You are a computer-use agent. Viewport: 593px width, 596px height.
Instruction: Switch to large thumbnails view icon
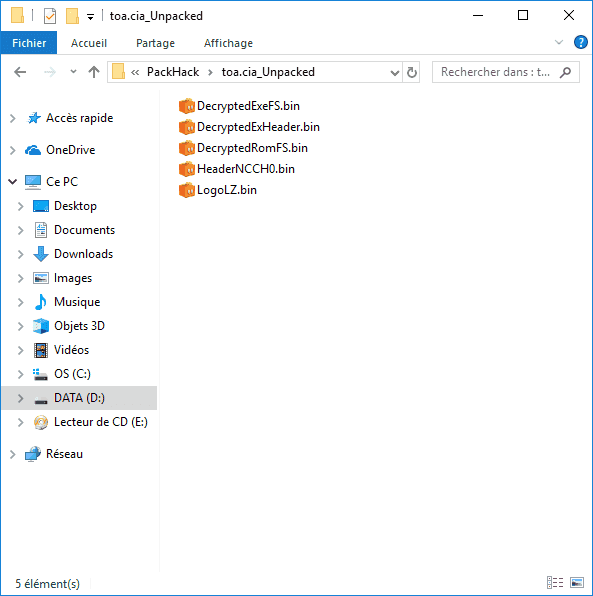click(x=577, y=582)
